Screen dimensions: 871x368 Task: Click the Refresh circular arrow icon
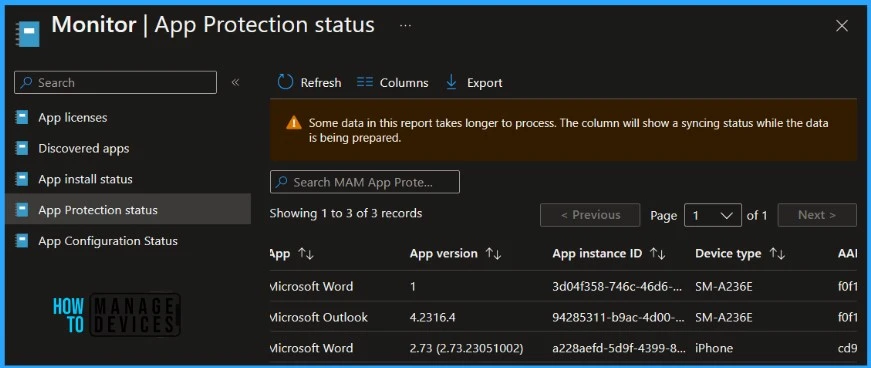[285, 82]
